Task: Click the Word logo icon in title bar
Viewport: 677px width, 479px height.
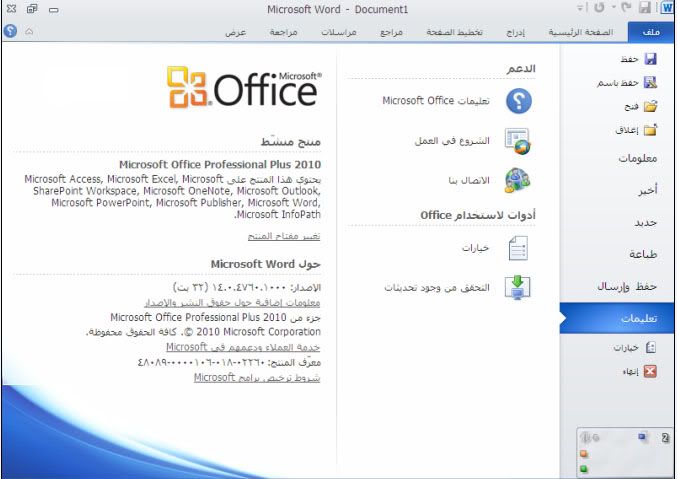Action: pos(667,8)
